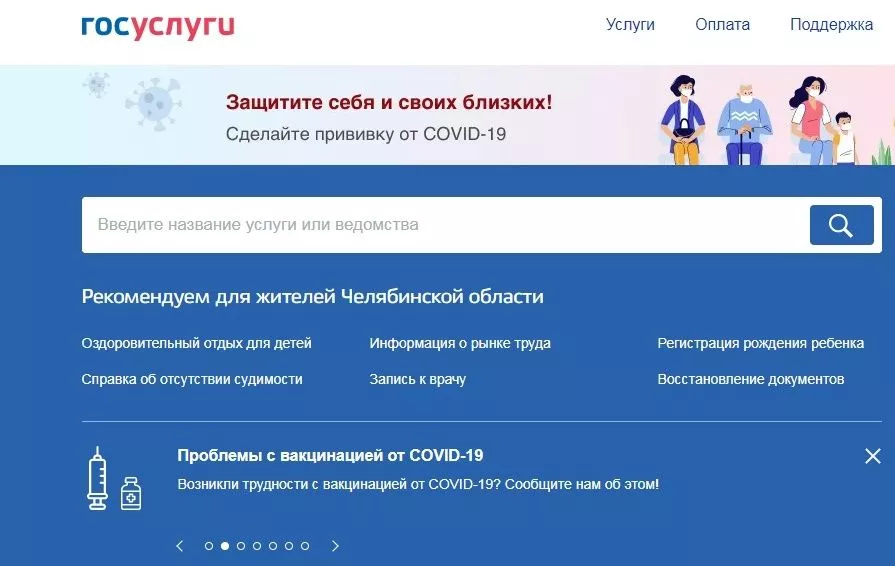Click the service name search field
Screen dimensions: 895x566
pyautogui.click(x=440, y=225)
